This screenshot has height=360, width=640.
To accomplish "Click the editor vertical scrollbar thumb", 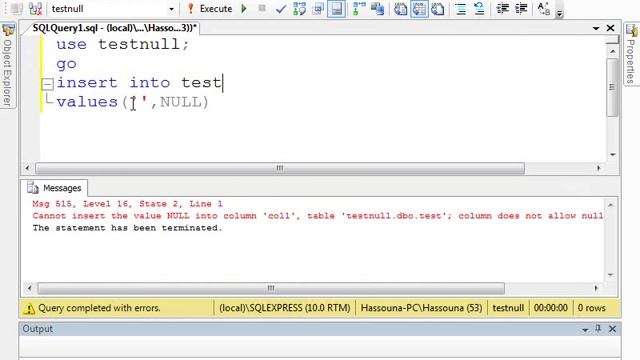I will click(612, 87).
